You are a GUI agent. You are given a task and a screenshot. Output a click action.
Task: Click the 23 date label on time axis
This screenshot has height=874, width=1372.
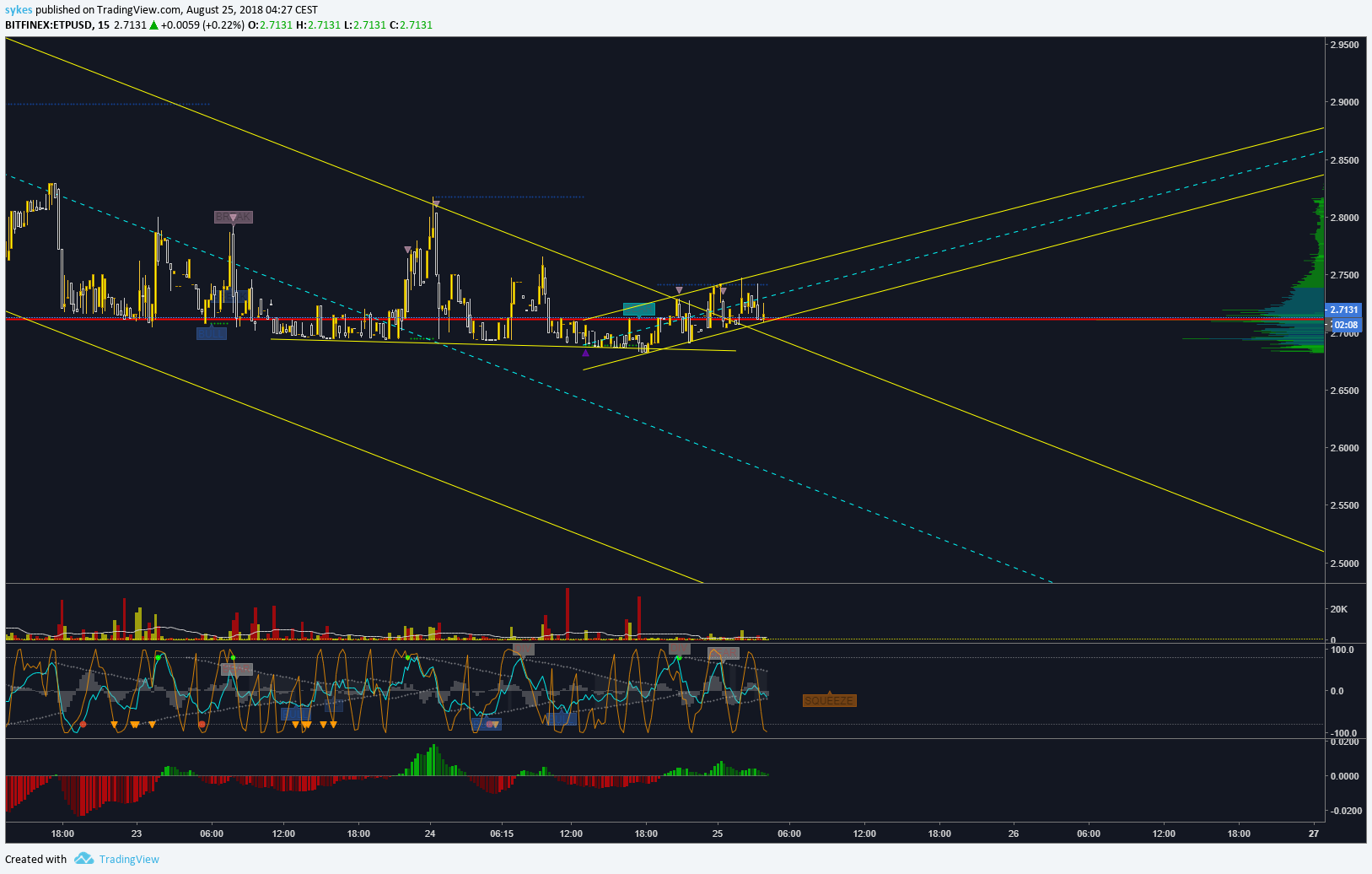click(137, 834)
